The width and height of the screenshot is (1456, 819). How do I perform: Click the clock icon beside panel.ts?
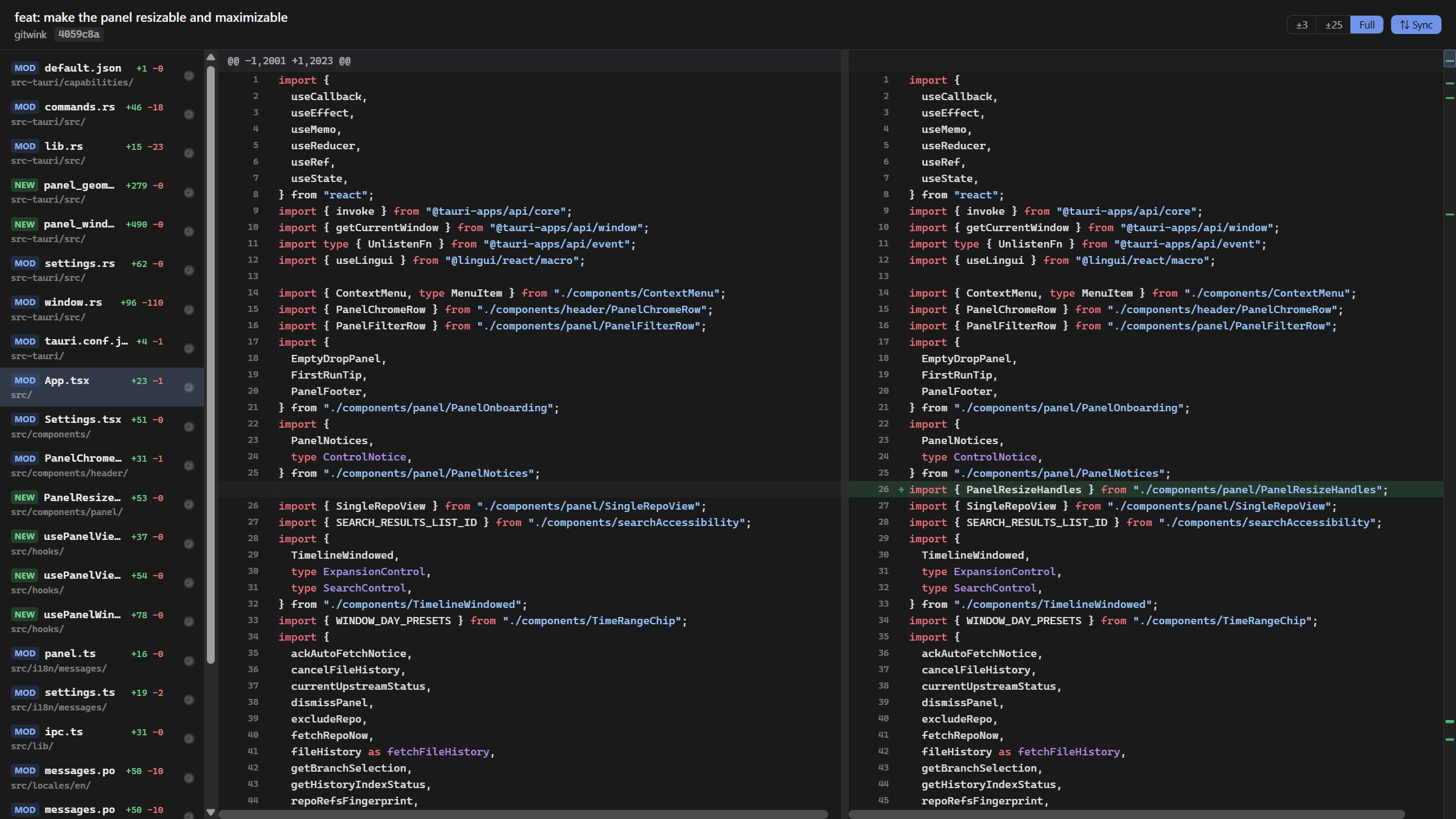click(189, 661)
